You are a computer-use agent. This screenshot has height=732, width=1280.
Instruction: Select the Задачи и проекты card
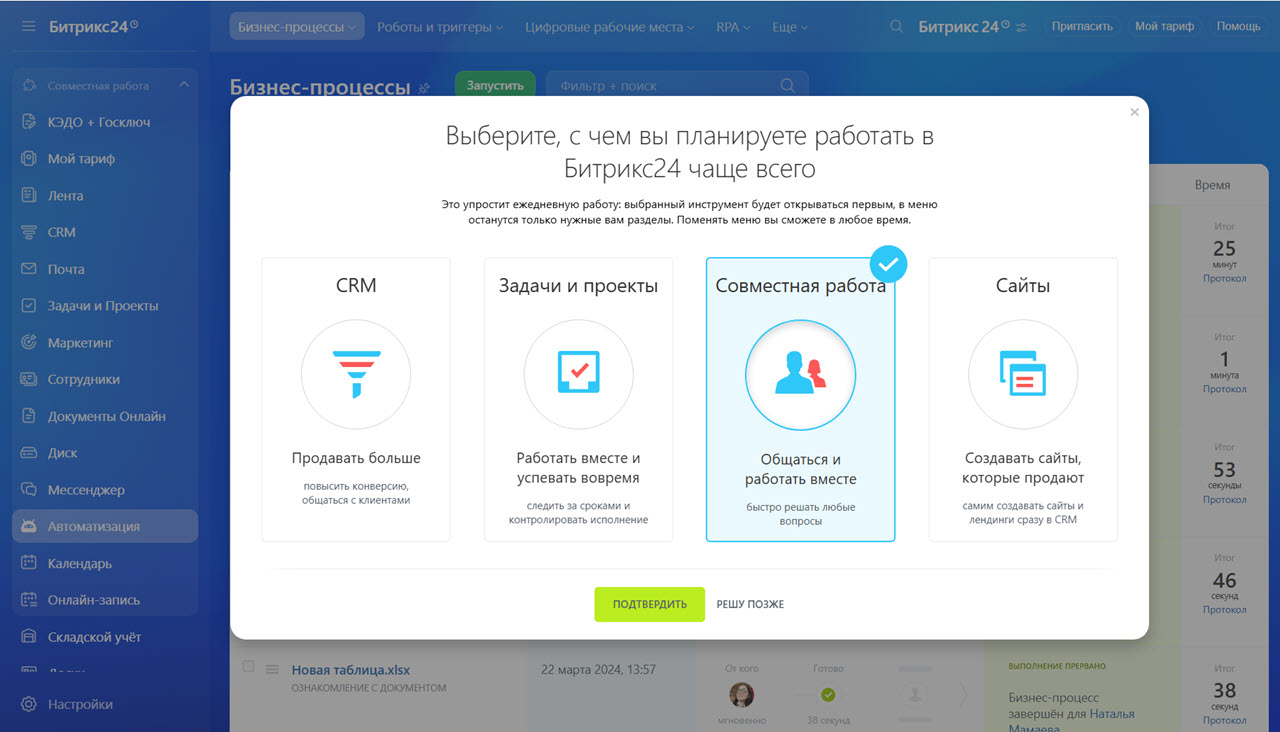pos(579,400)
